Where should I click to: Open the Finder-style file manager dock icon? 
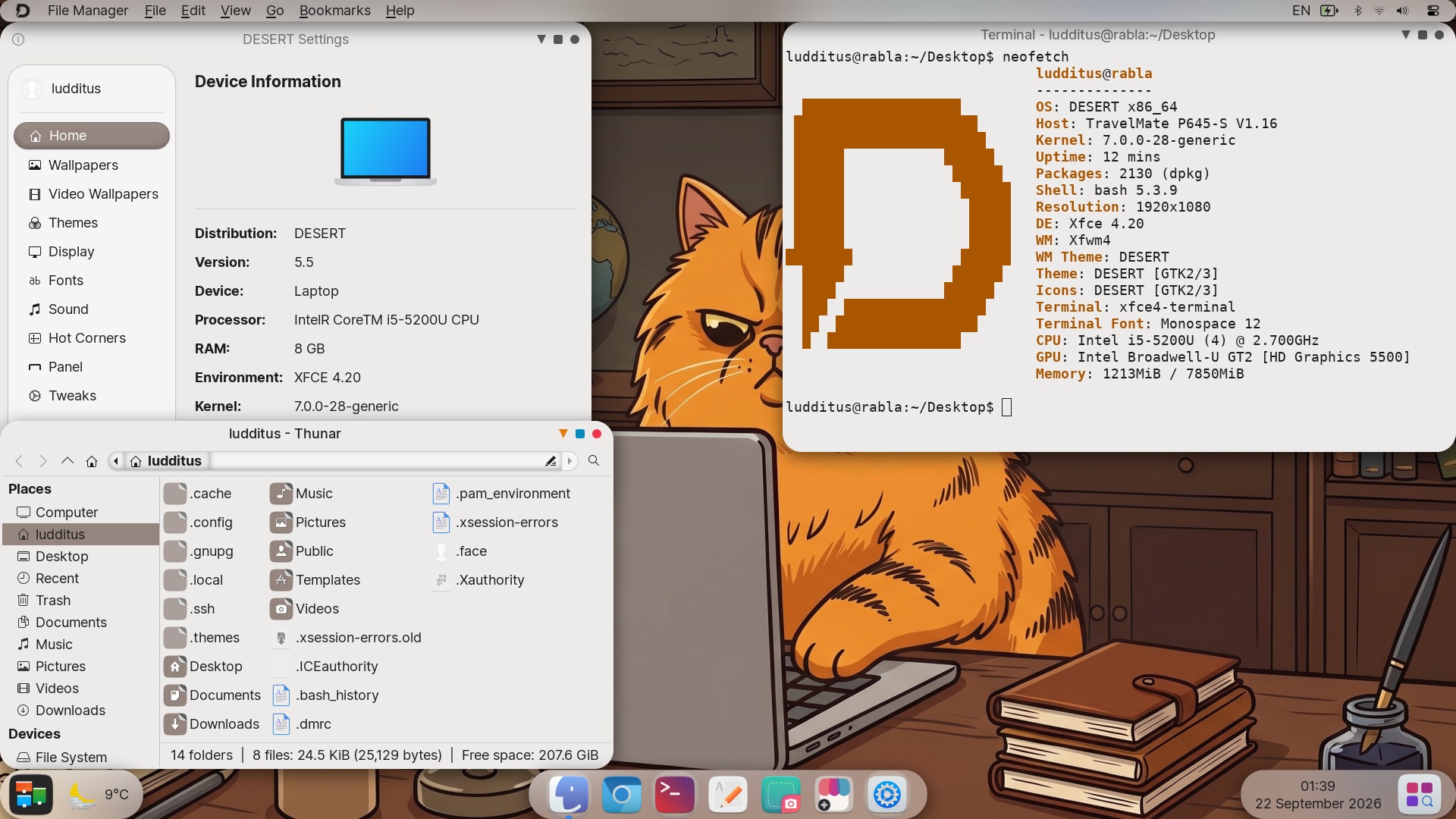point(569,795)
